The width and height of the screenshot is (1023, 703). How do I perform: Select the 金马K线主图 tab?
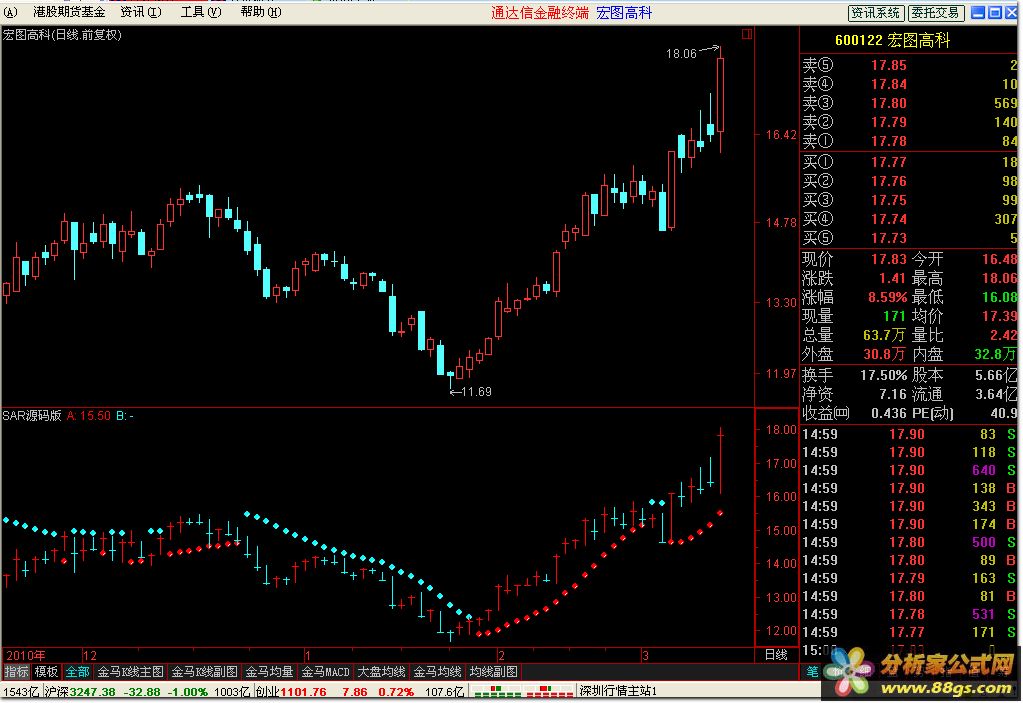coord(130,672)
